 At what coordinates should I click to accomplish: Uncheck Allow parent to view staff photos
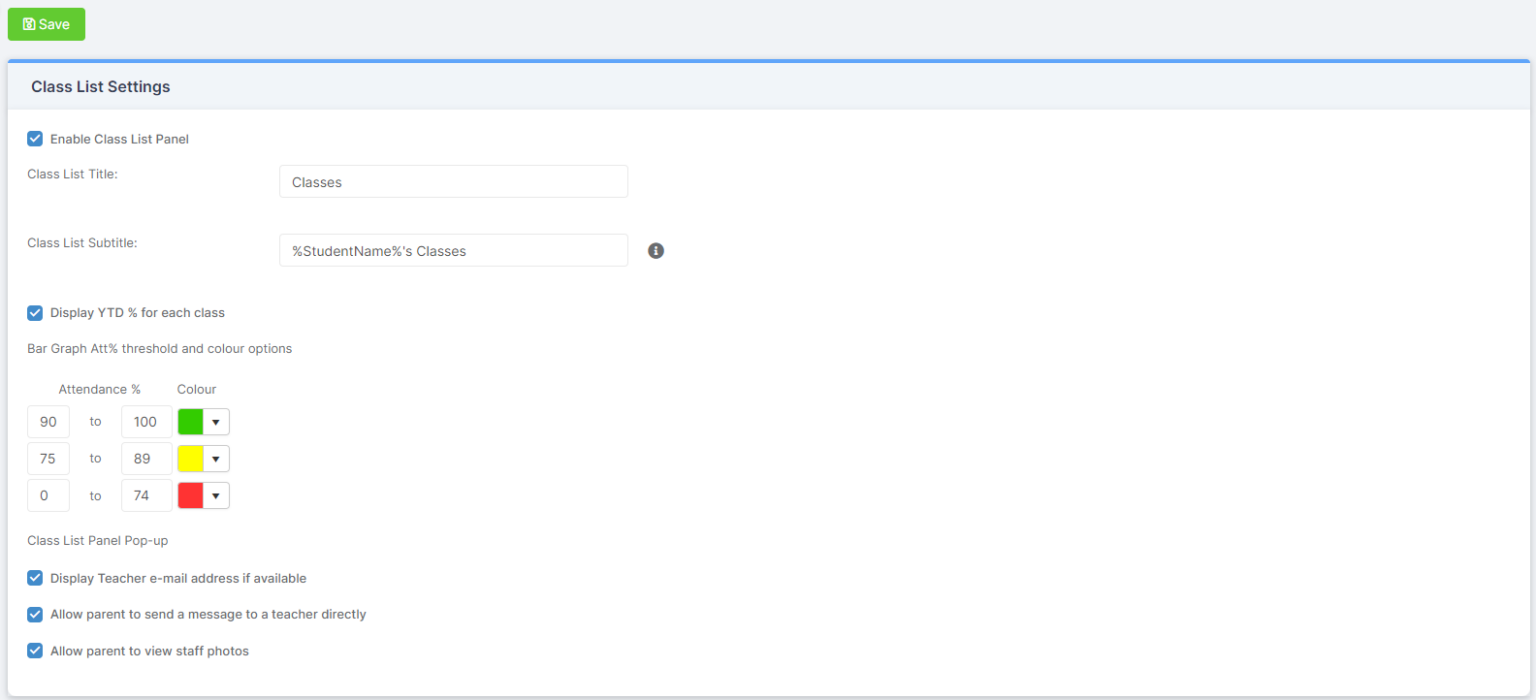35,651
